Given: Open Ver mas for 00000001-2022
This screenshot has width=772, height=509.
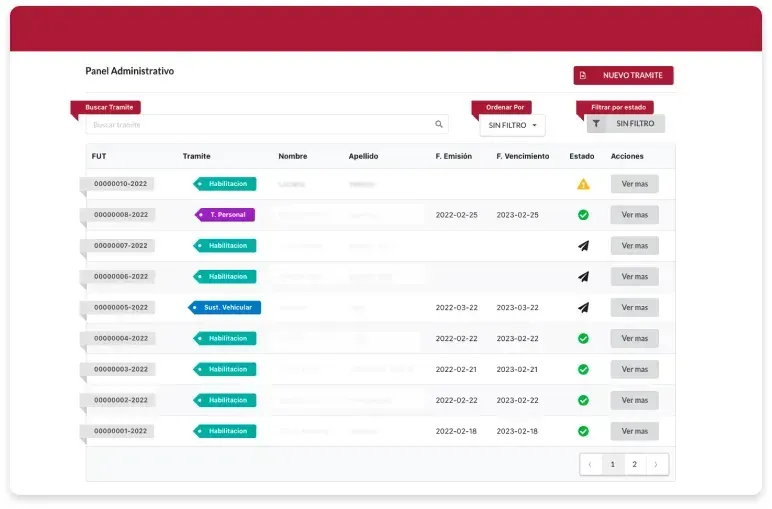Looking at the screenshot, I should click(635, 431).
